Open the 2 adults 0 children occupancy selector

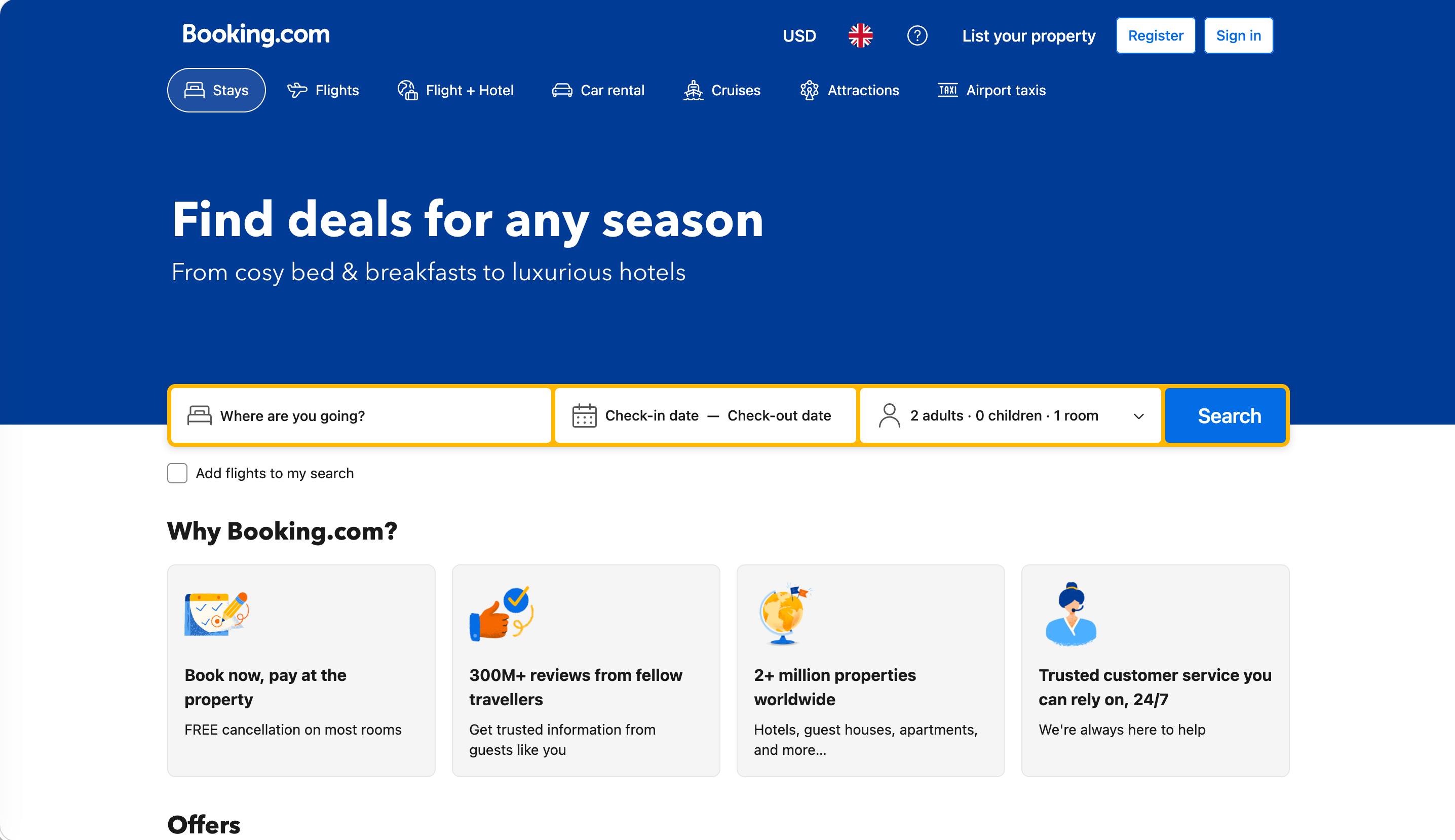[x=1010, y=415]
